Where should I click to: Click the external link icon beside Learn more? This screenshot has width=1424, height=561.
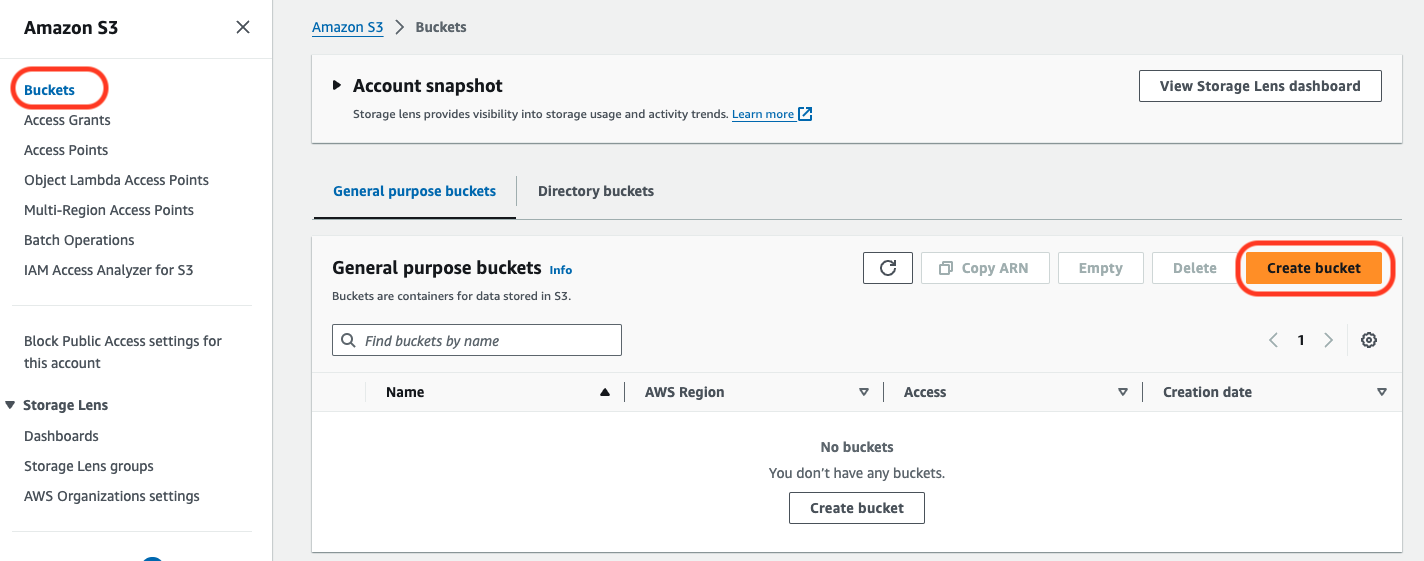[x=805, y=114]
